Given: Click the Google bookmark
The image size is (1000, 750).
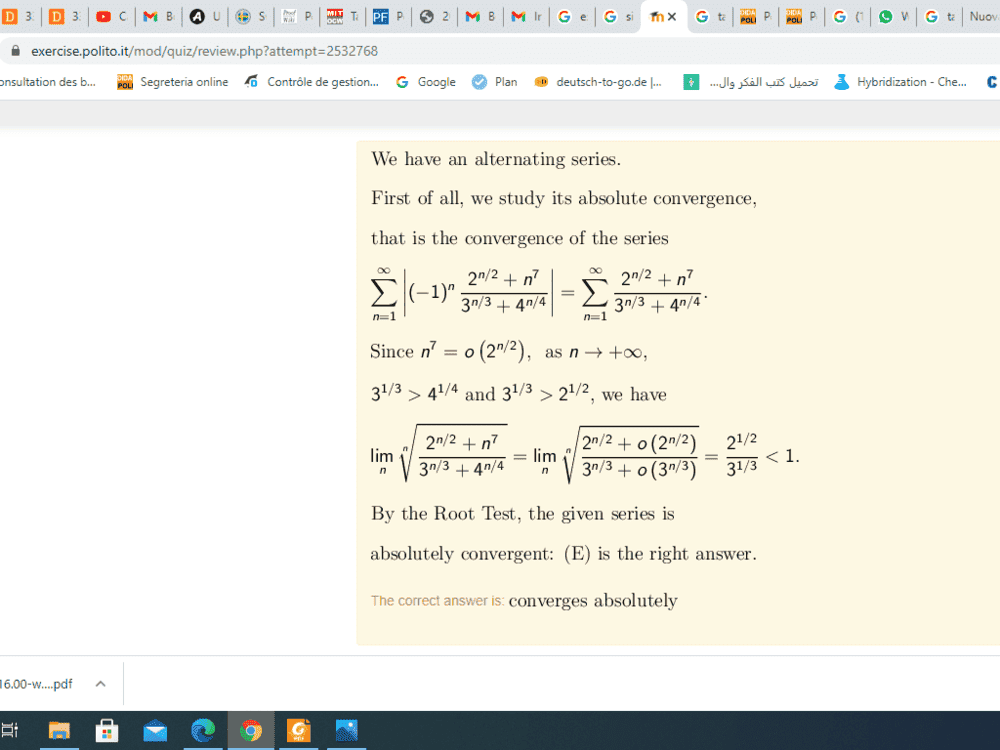Looking at the screenshot, I should tap(426, 82).
